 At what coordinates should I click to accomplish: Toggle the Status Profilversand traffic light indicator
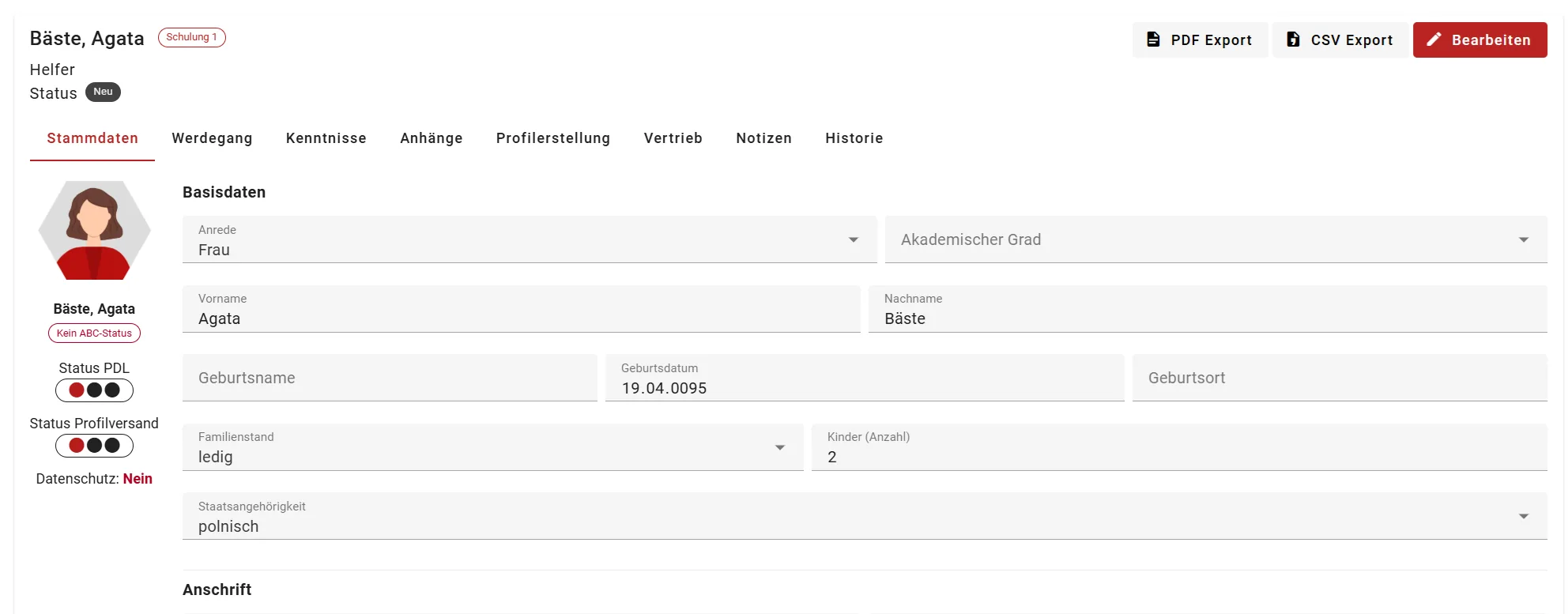(94, 446)
